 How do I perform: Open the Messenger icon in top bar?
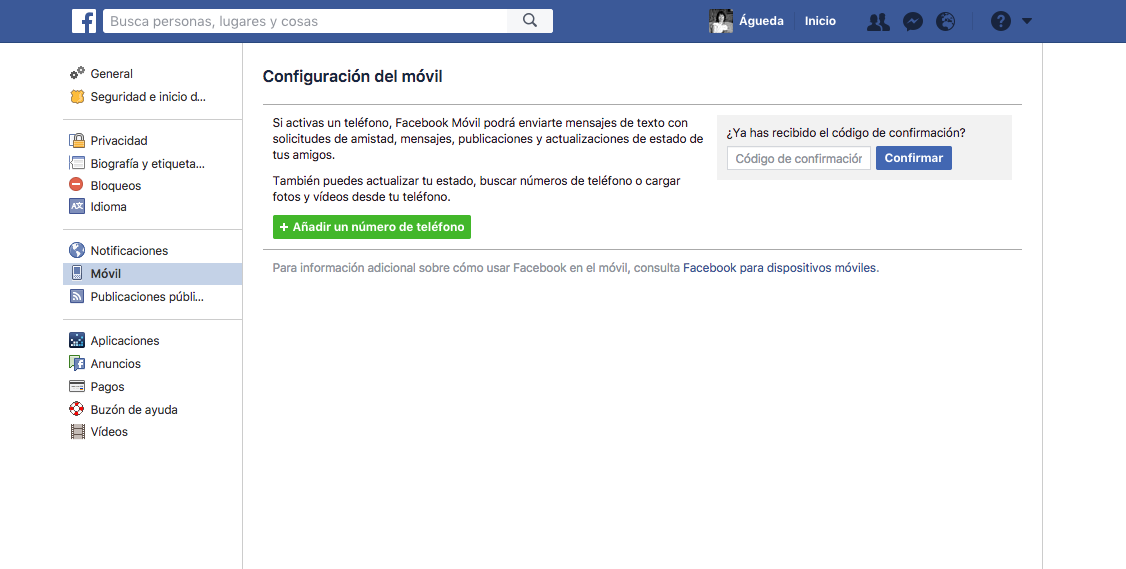coord(913,22)
